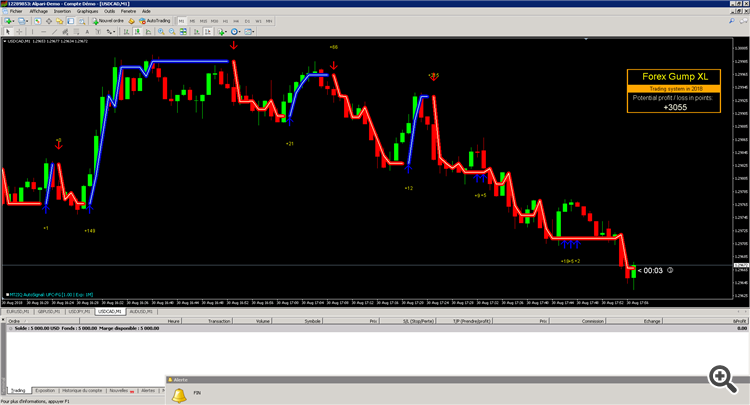Open the new chart toolbar icon
Screen dimensions: 750x405
[8, 21]
